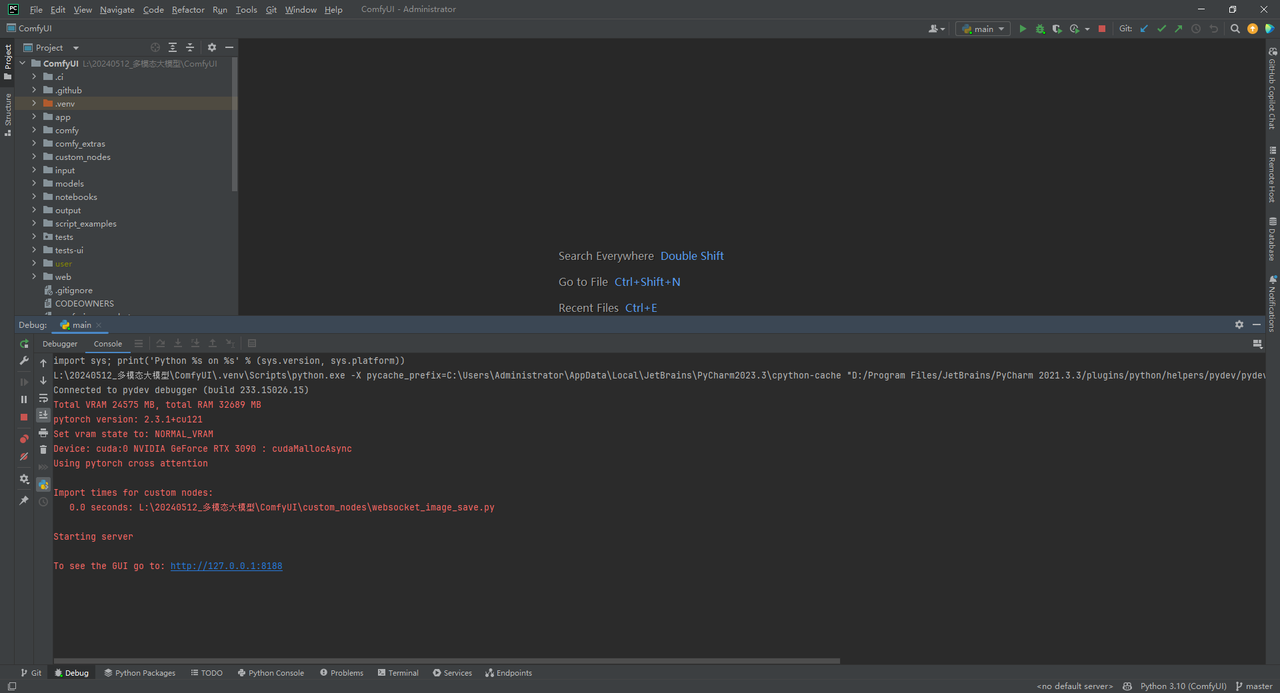The width and height of the screenshot is (1280, 693).
Task: Jump up the stack trace arrow
Action: point(43,363)
